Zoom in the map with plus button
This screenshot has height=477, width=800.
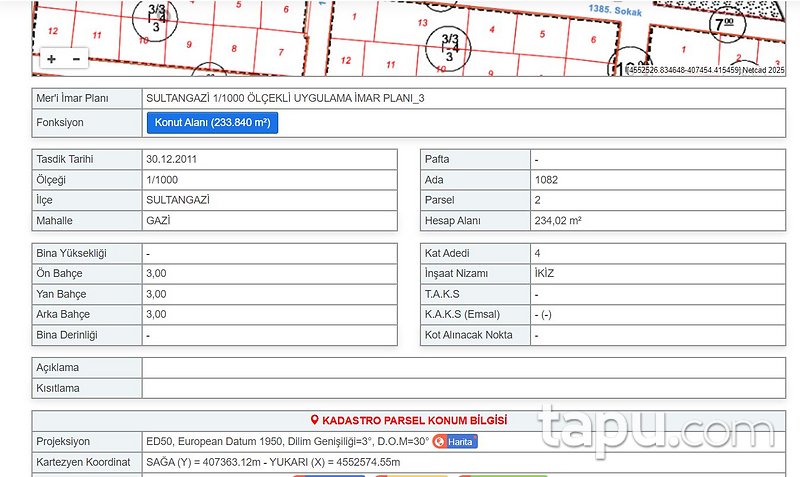(52, 59)
